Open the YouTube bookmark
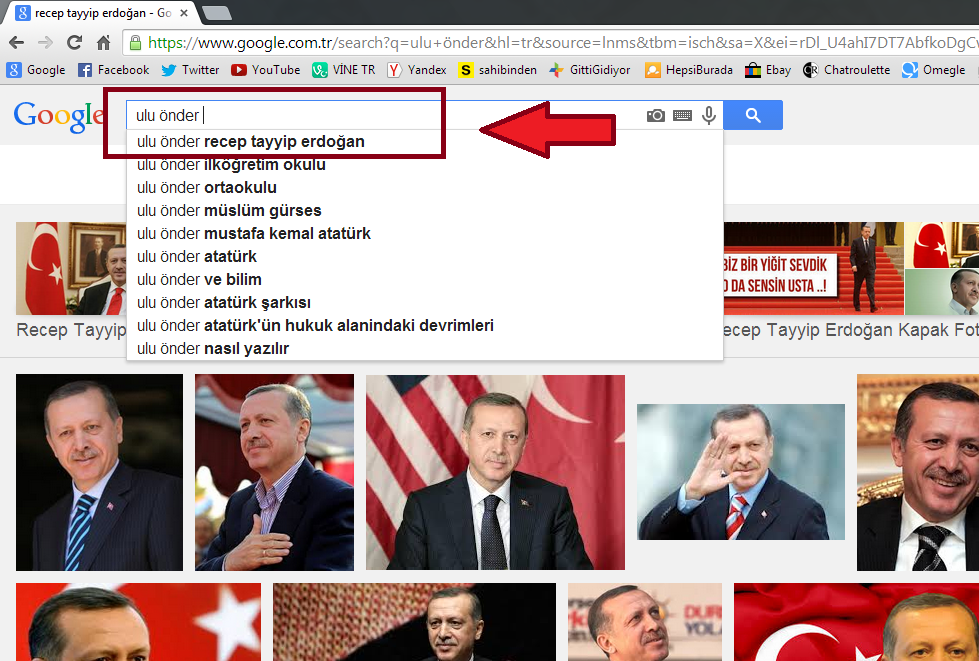 click(265, 70)
